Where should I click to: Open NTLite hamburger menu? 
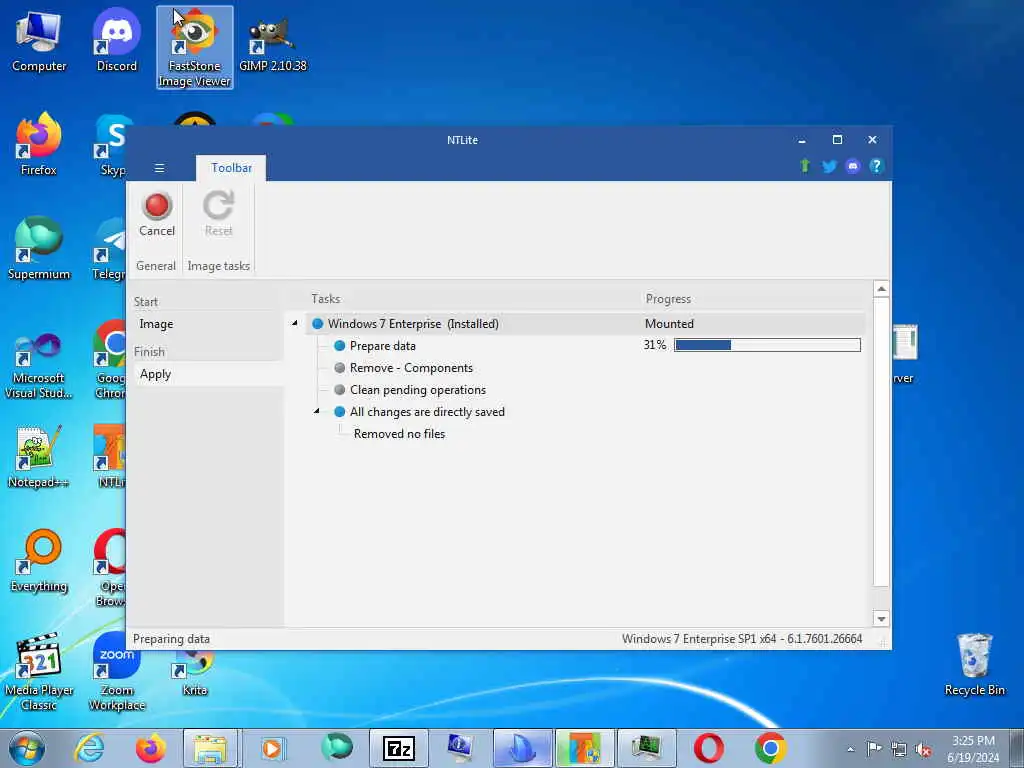pyautogui.click(x=159, y=168)
